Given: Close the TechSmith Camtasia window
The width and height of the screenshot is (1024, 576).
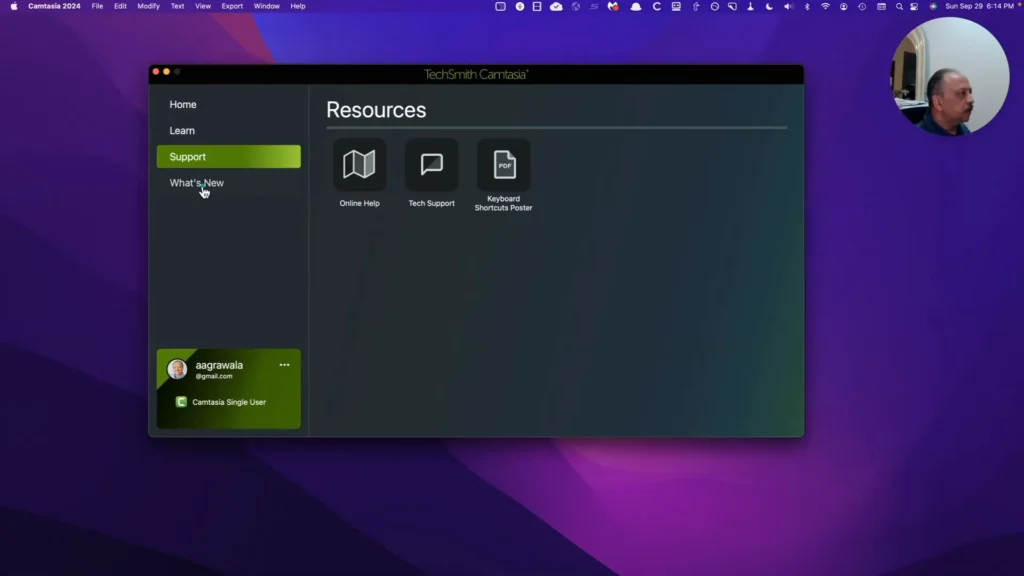Looking at the screenshot, I should point(156,71).
